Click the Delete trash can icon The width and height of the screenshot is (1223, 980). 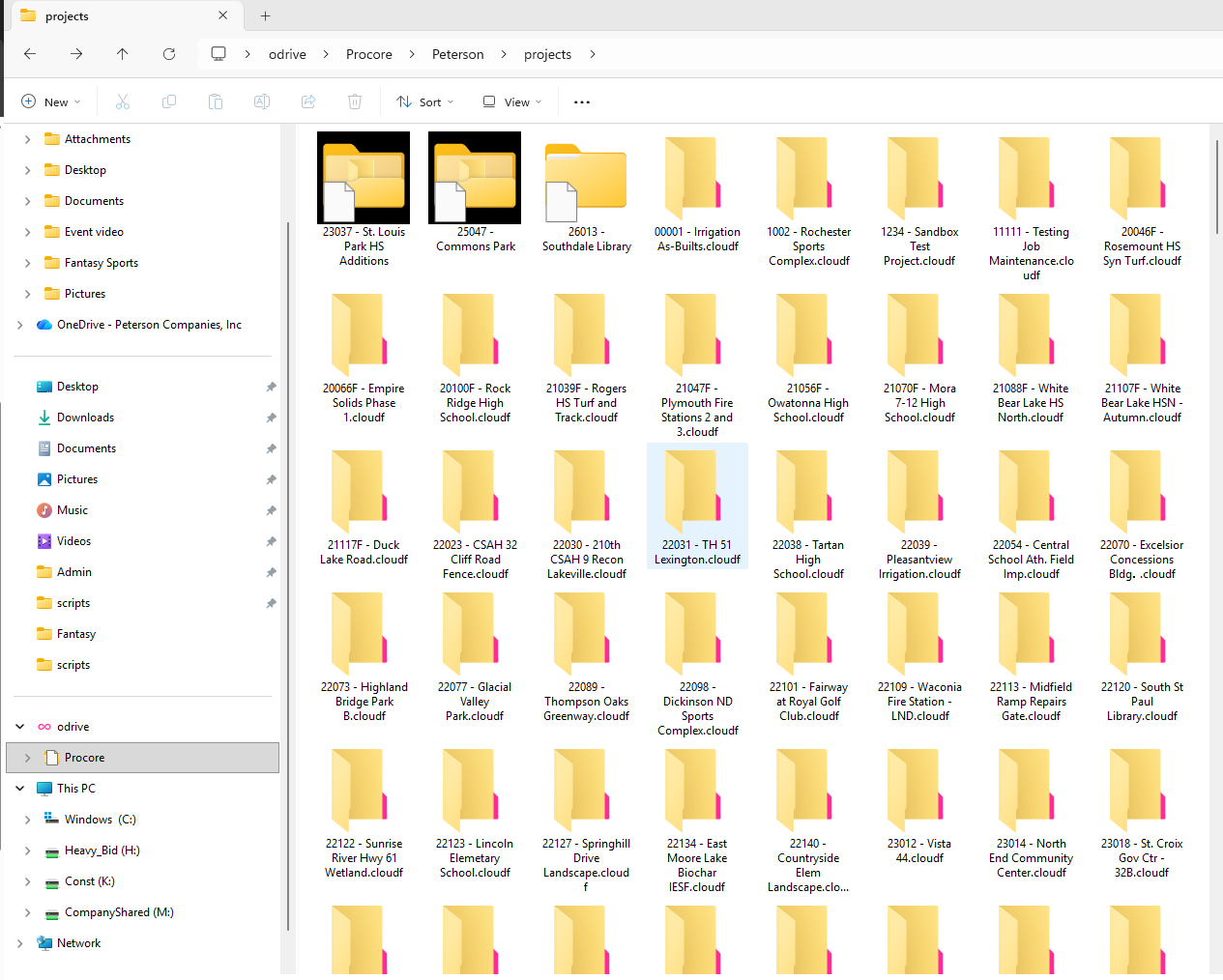355,101
